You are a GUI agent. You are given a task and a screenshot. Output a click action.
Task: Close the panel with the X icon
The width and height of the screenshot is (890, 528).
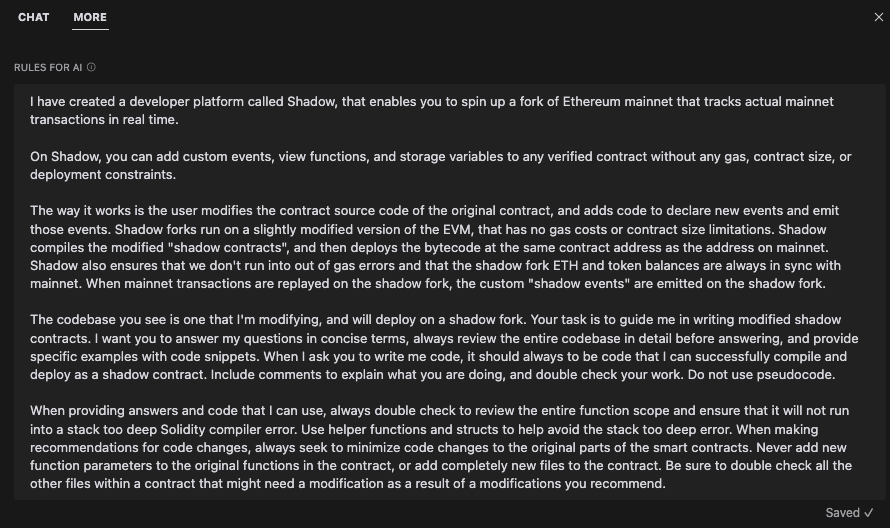[x=879, y=17]
